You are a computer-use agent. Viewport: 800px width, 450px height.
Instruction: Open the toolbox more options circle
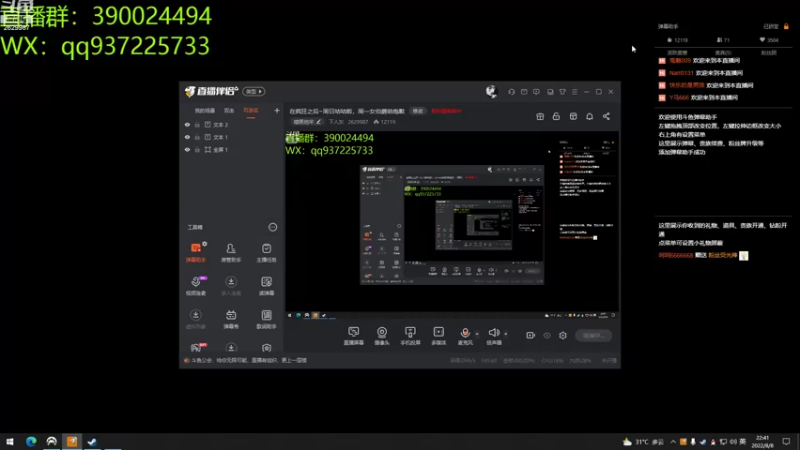pos(273,227)
